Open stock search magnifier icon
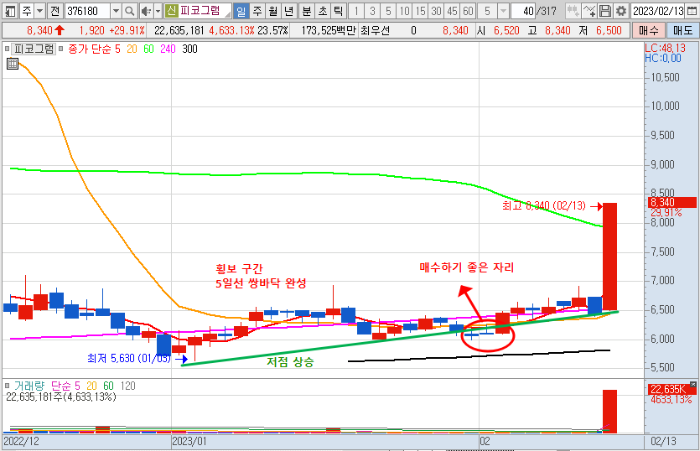700x451 pixels. pyautogui.click(x=129, y=11)
